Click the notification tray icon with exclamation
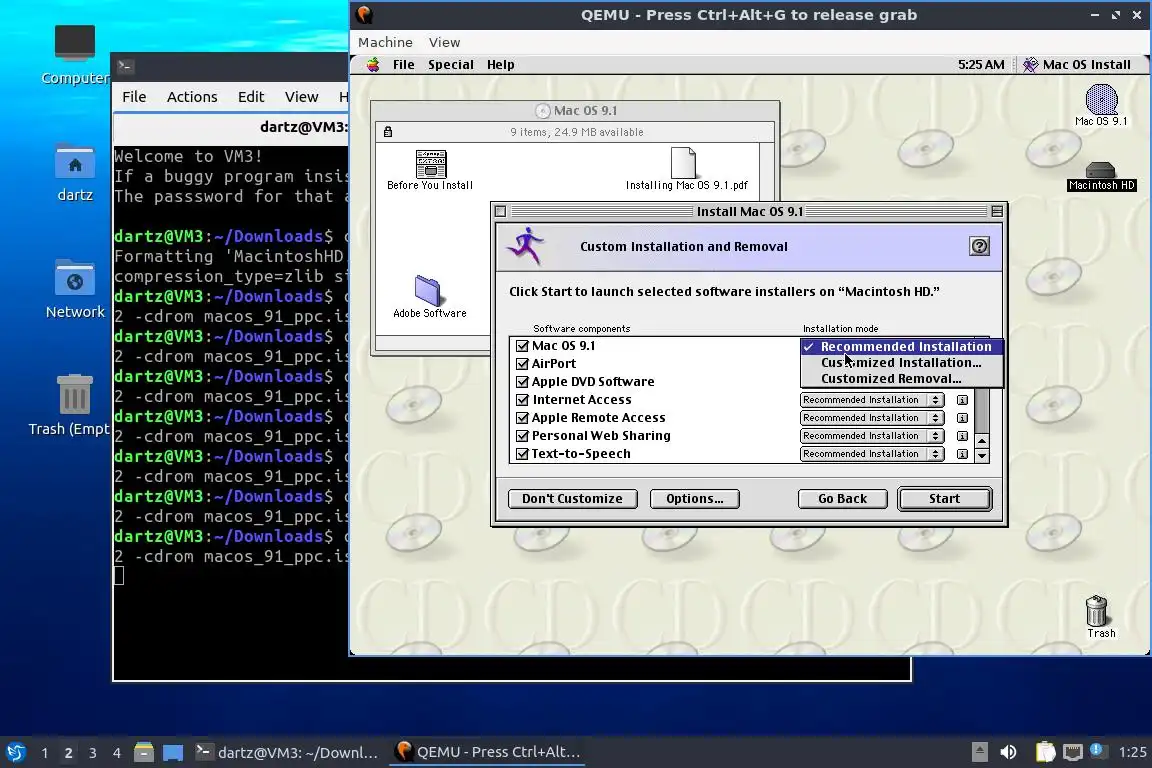This screenshot has width=1152, height=768. pyautogui.click(x=1096, y=750)
